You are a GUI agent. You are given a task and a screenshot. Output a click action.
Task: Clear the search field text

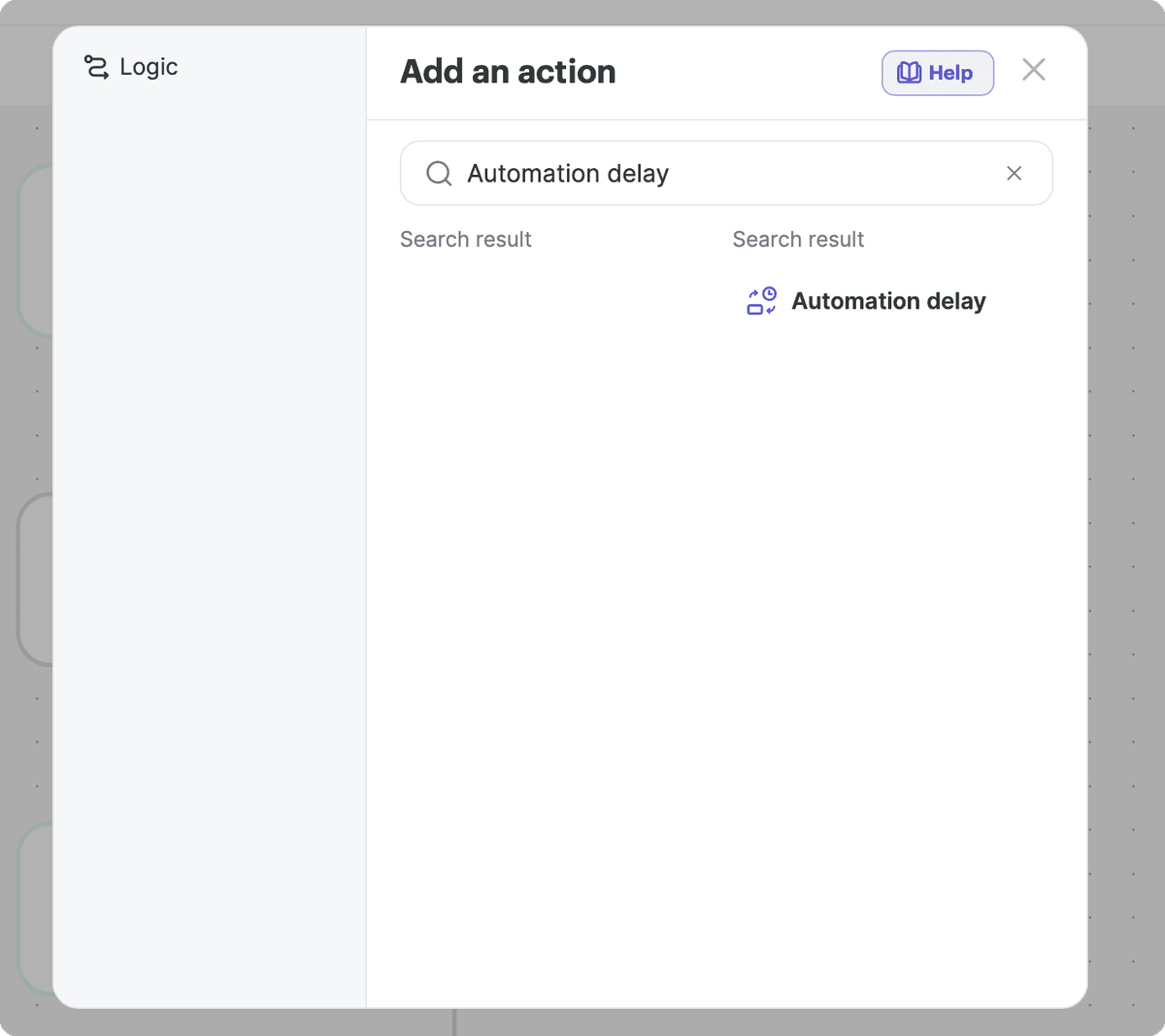1014,173
